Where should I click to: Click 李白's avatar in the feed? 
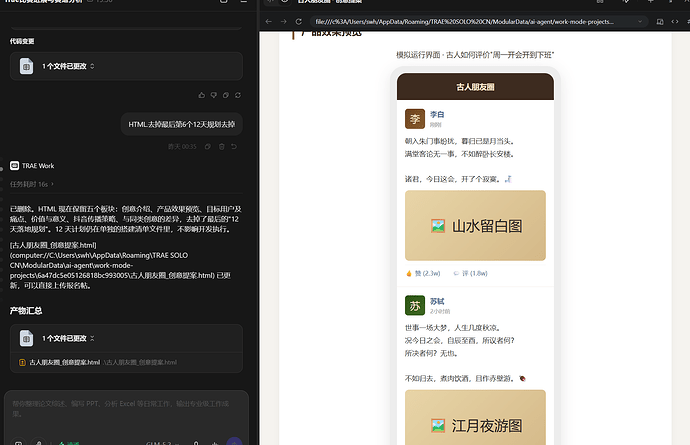coord(415,119)
